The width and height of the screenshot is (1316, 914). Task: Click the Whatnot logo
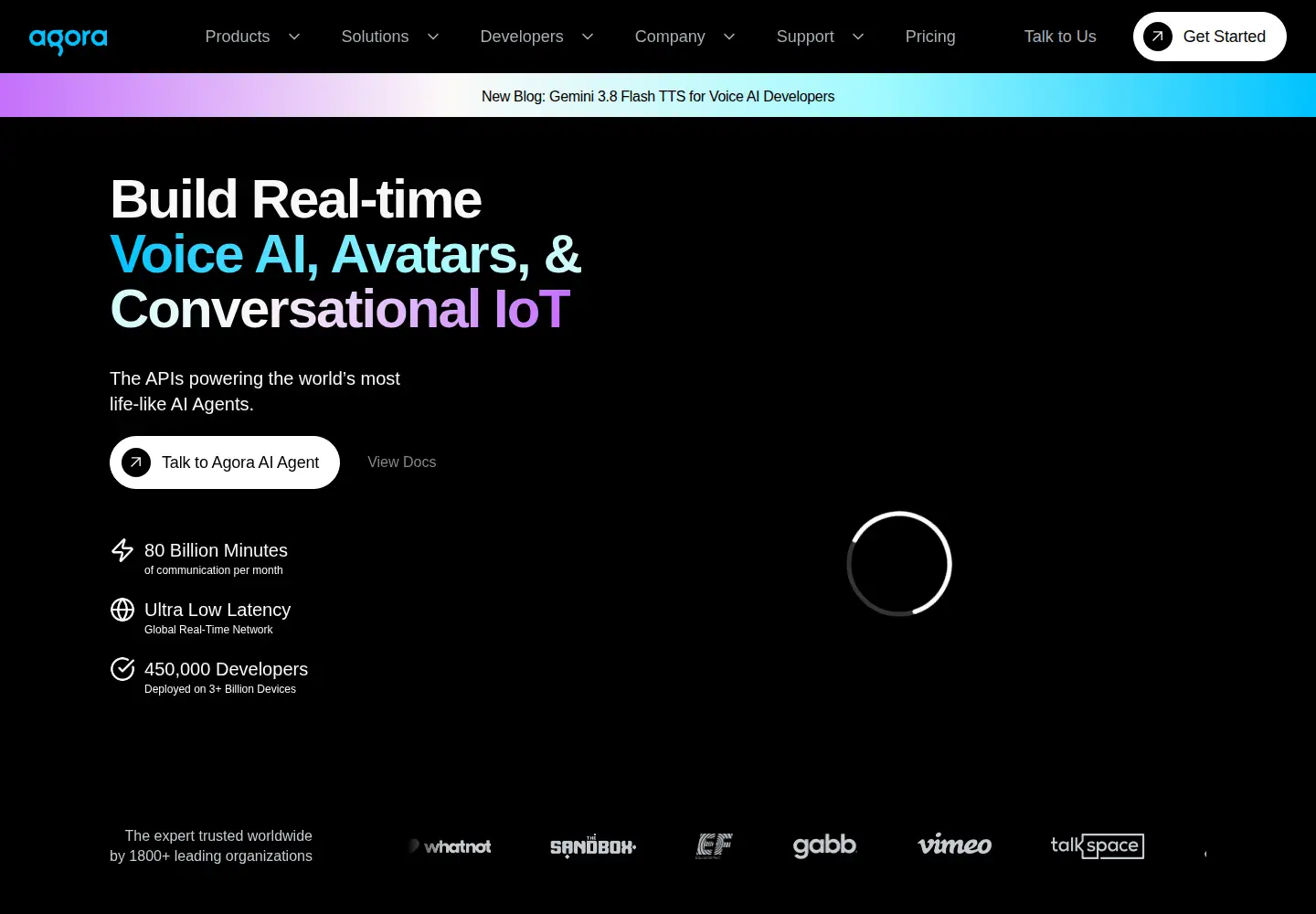point(451,846)
